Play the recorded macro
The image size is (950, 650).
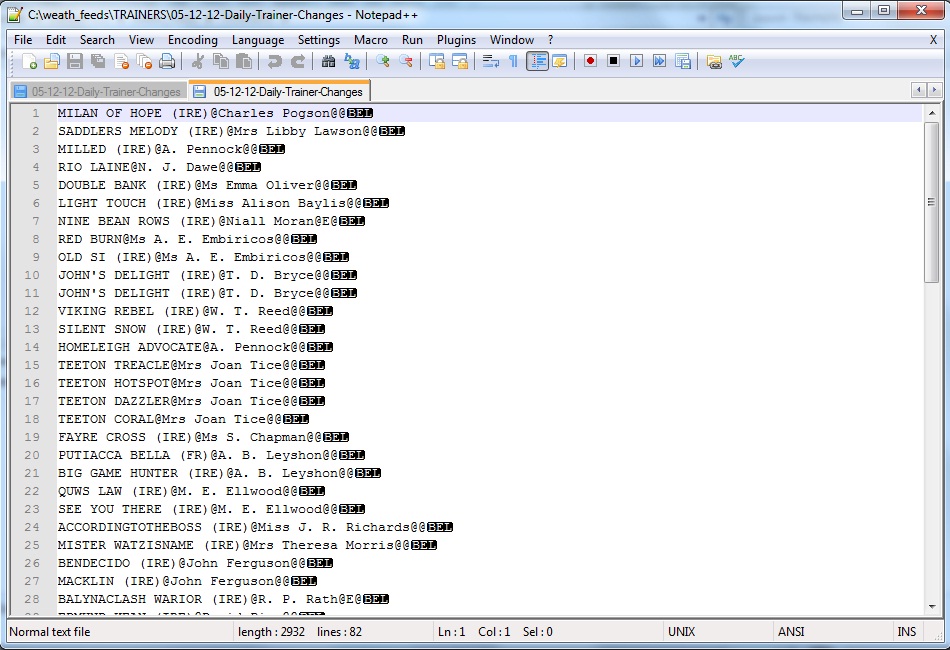636,61
